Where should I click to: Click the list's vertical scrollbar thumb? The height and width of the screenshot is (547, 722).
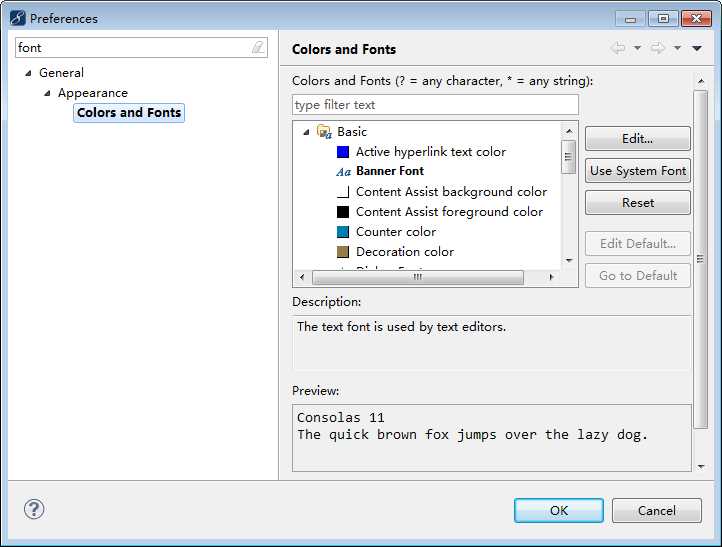tap(569, 157)
